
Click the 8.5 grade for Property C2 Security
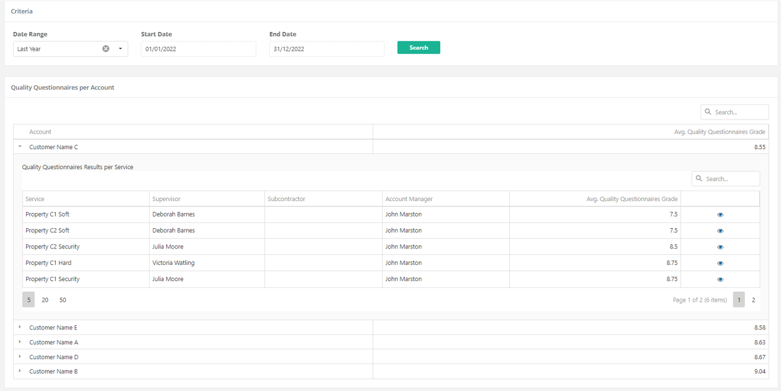[x=673, y=247]
